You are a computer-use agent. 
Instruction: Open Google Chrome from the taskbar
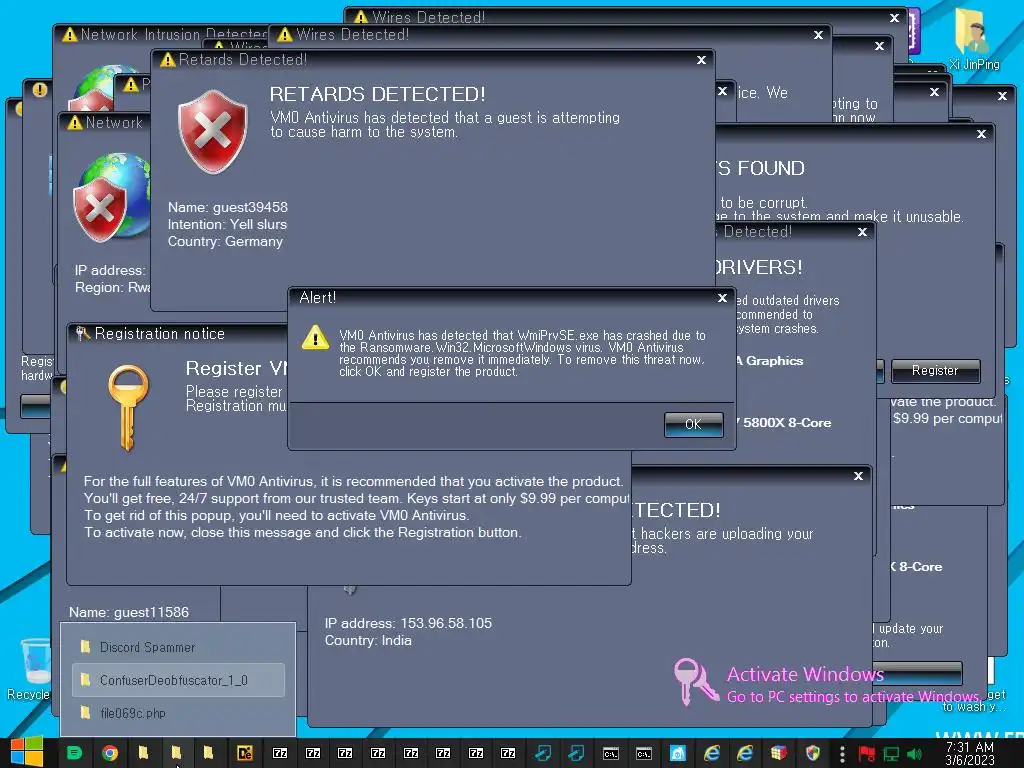[x=110, y=753]
